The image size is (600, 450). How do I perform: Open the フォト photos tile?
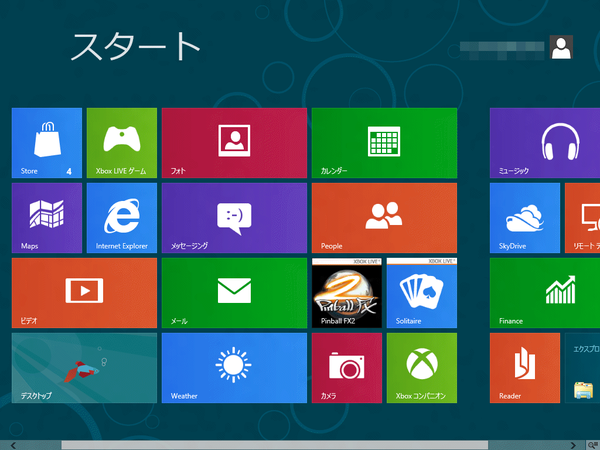tap(234, 143)
